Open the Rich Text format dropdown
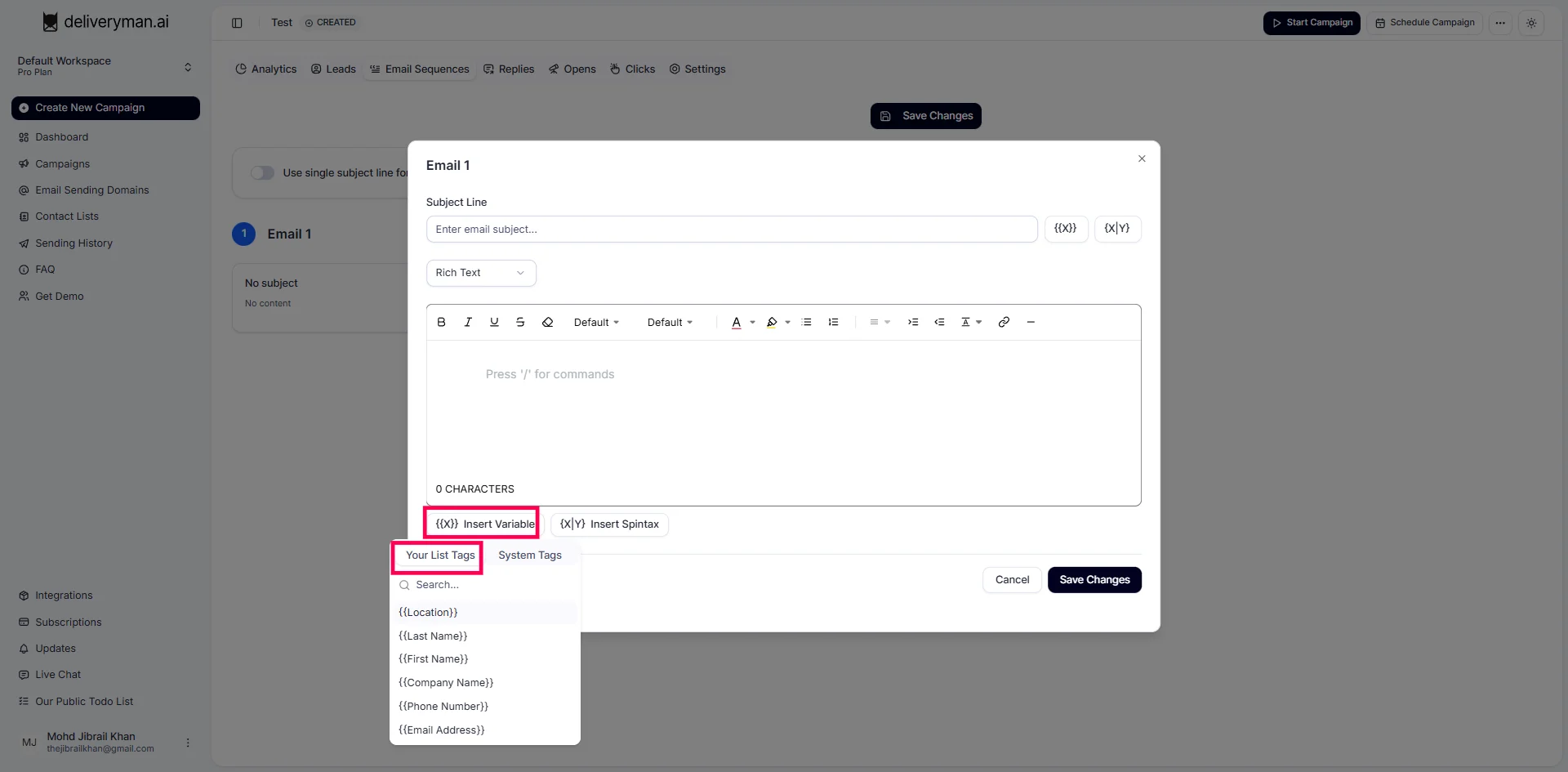This screenshot has width=1568, height=772. coord(480,273)
